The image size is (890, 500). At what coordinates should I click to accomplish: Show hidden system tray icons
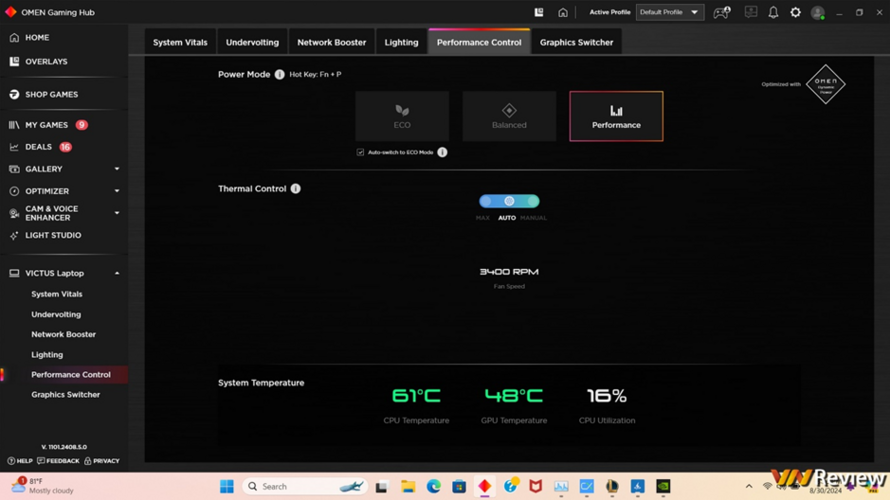click(x=749, y=486)
